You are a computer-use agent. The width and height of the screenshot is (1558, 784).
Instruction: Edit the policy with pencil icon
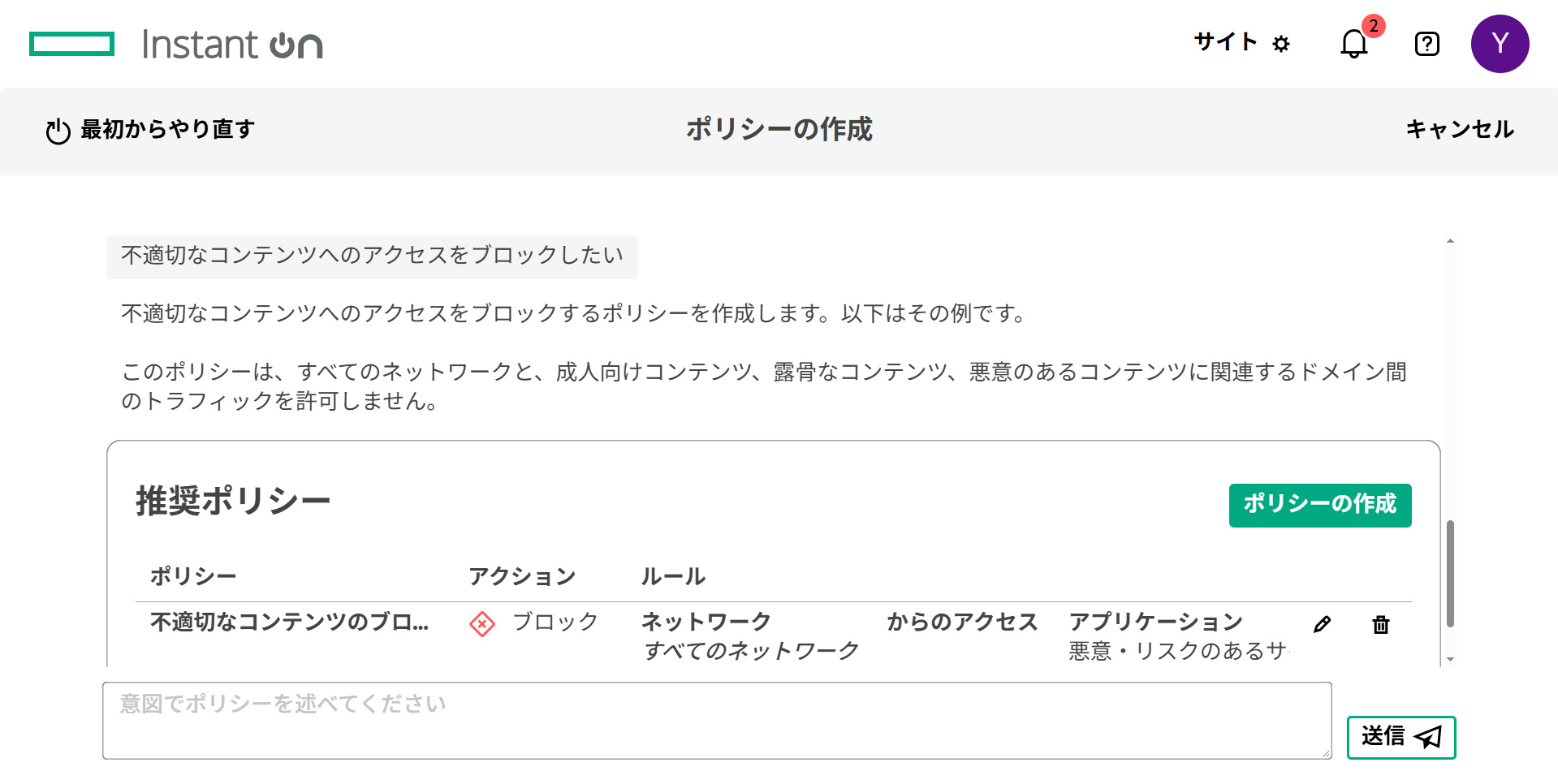tap(1322, 624)
